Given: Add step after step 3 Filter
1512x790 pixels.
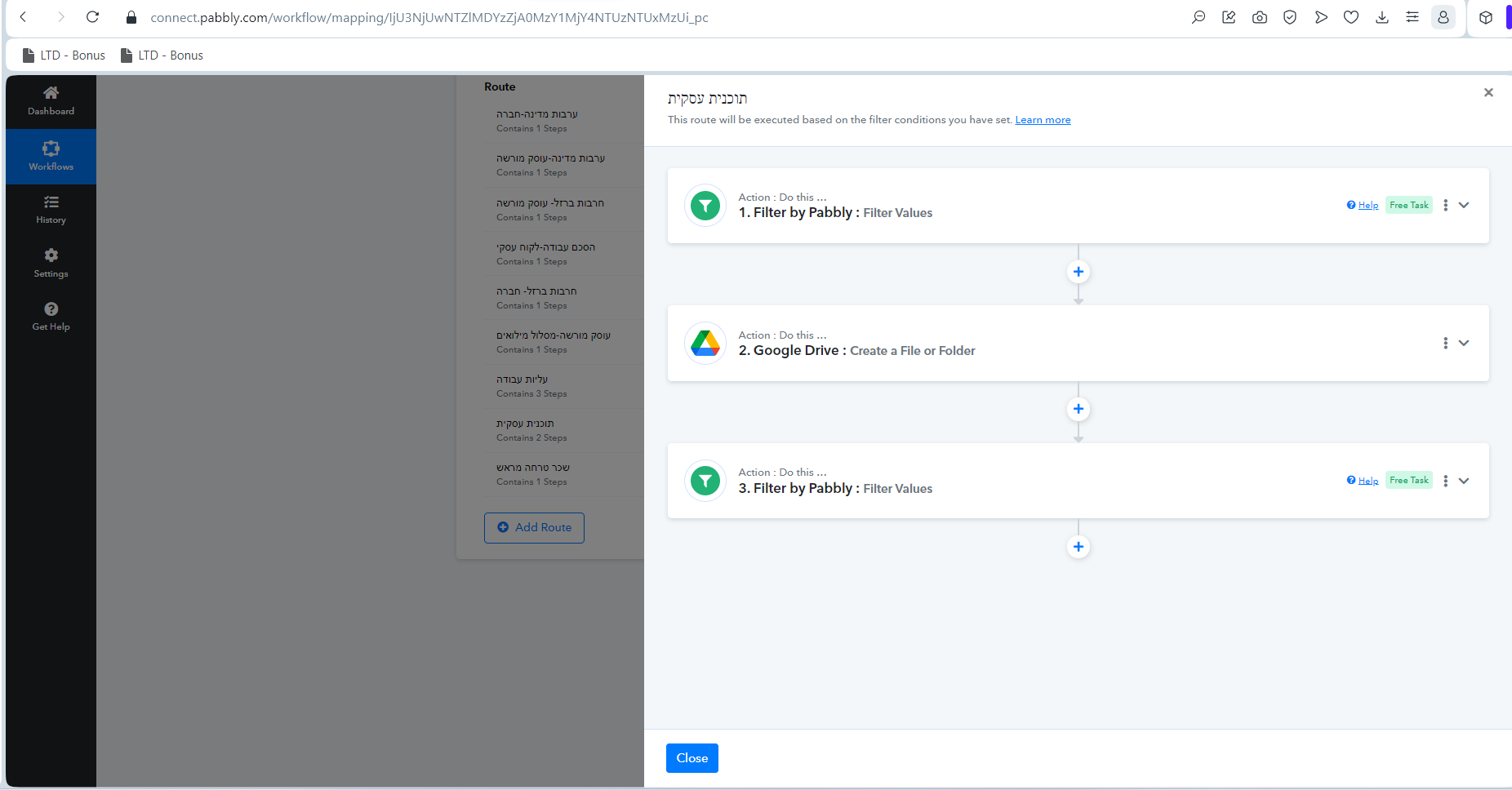Looking at the screenshot, I should tap(1078, 547).
